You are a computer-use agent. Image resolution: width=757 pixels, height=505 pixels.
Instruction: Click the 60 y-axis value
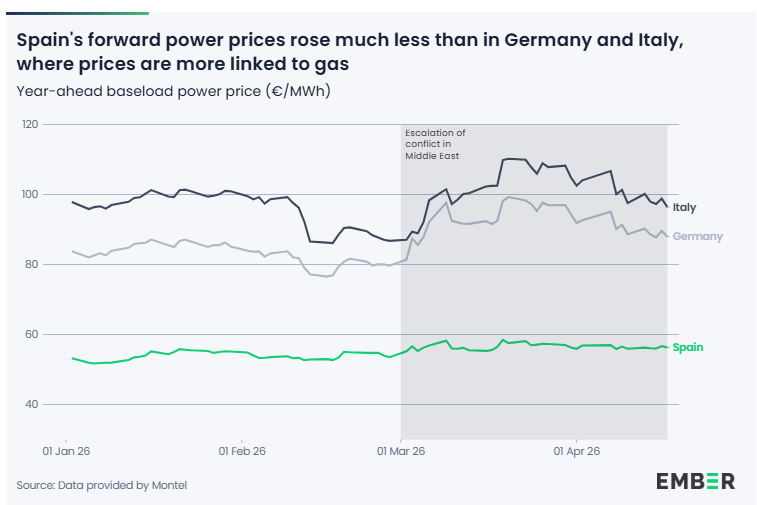pyautogui.click(x=31, y=334)
